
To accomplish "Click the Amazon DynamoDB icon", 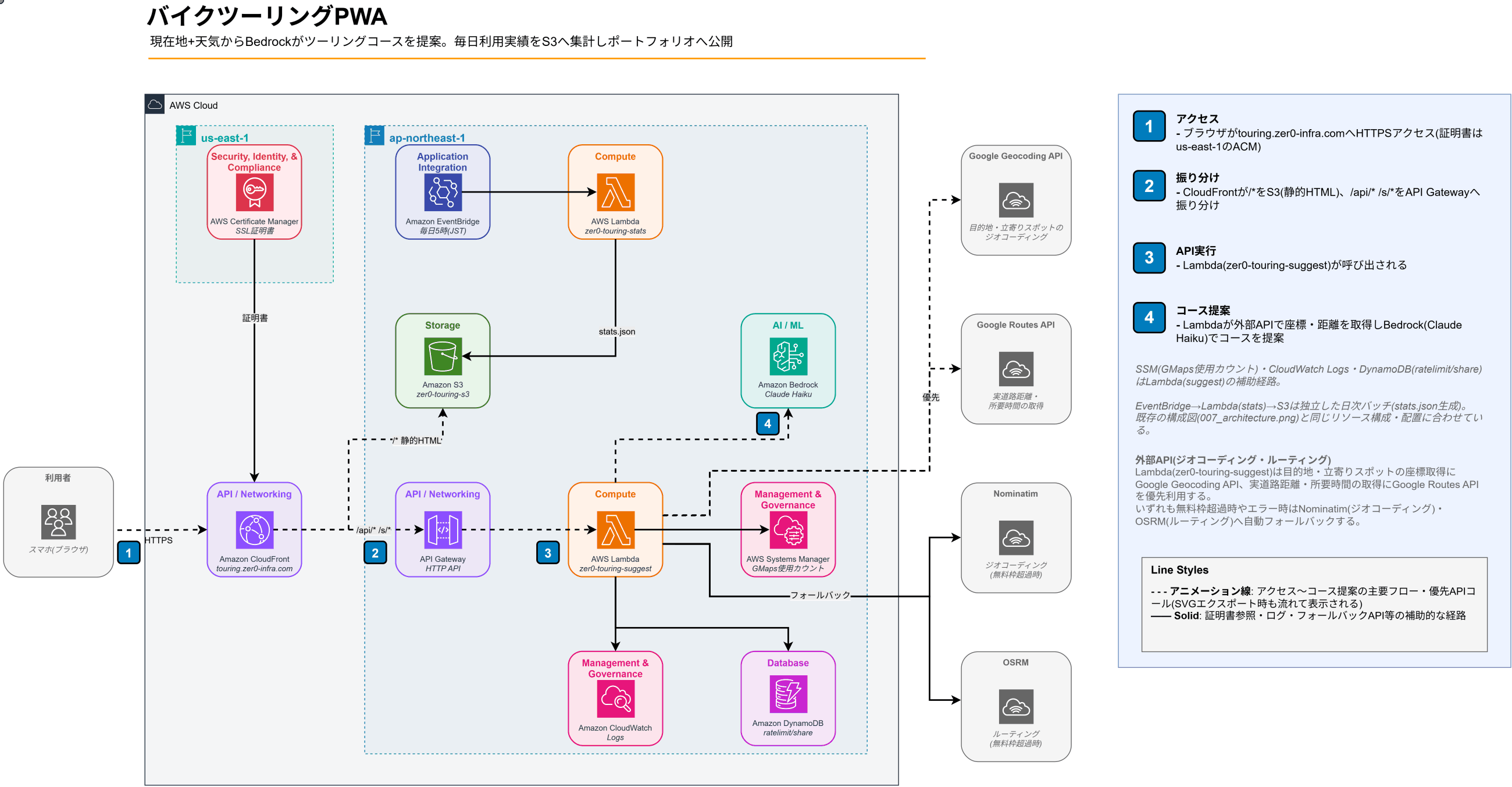I will click(x=789, y=695).
